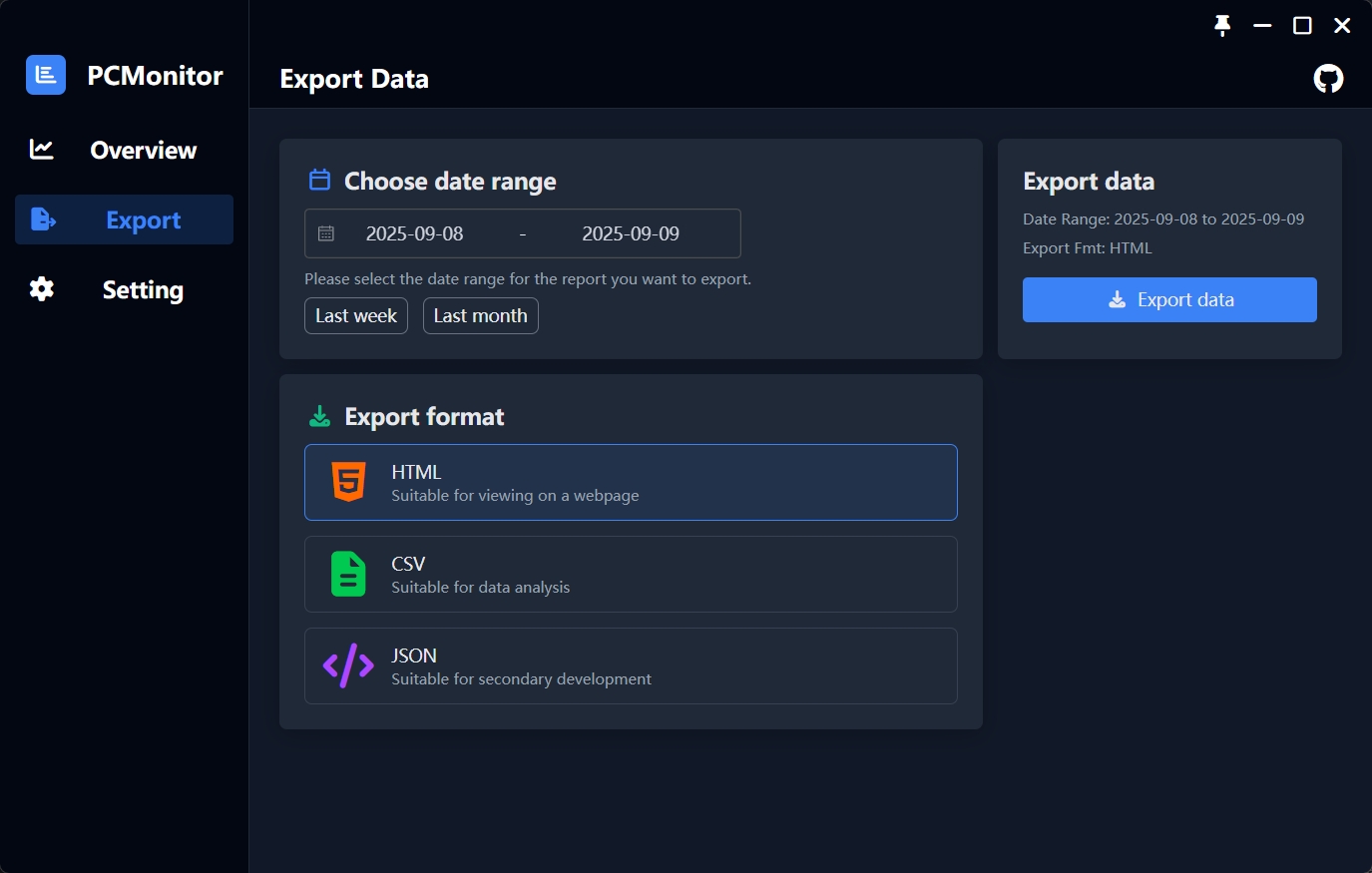Click the Export Data page heading
Screen dimensions: 1372x873
point(354,79)
